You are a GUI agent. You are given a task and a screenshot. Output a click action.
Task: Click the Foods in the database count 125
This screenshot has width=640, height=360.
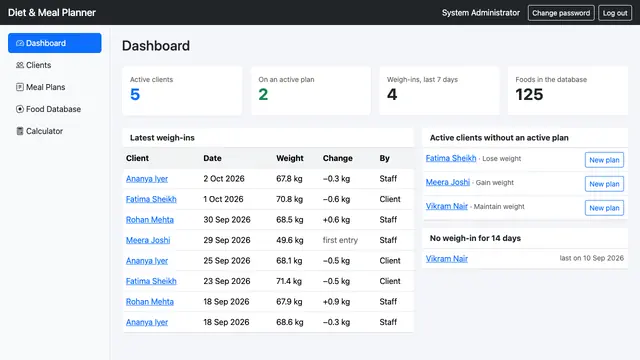click(529, 95)
